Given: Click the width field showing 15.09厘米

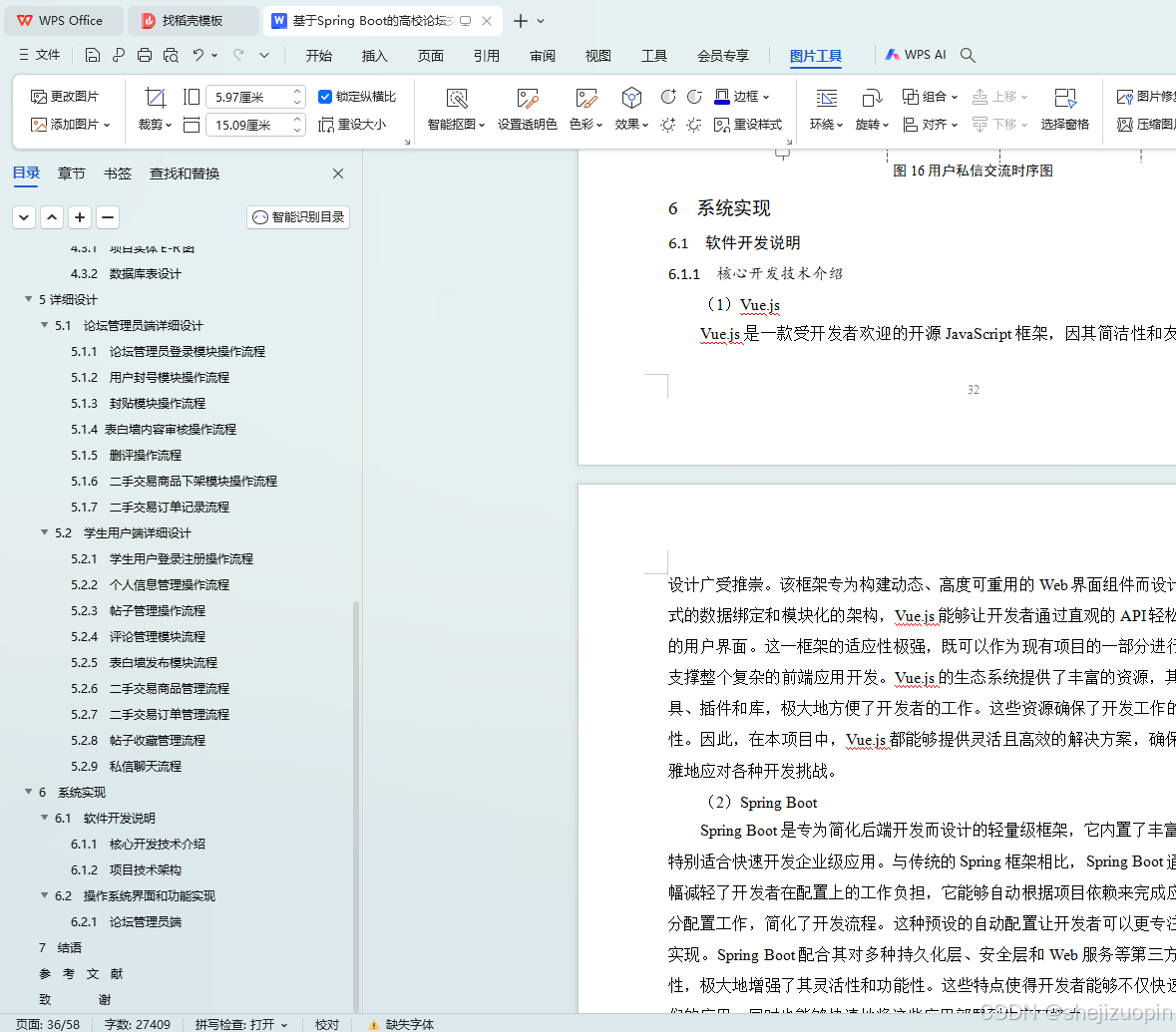Looking at the screenshot, I should 247,125.
